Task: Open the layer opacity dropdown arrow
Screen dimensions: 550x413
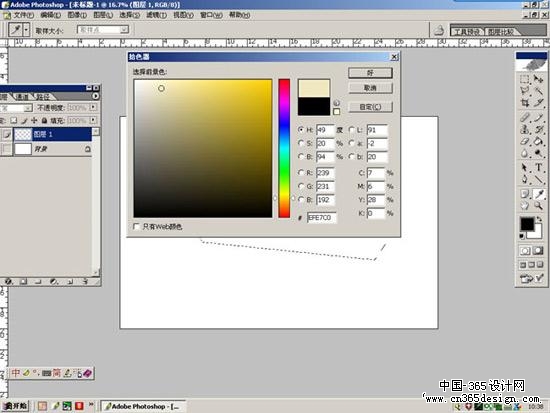Action: tap(93, 107)
